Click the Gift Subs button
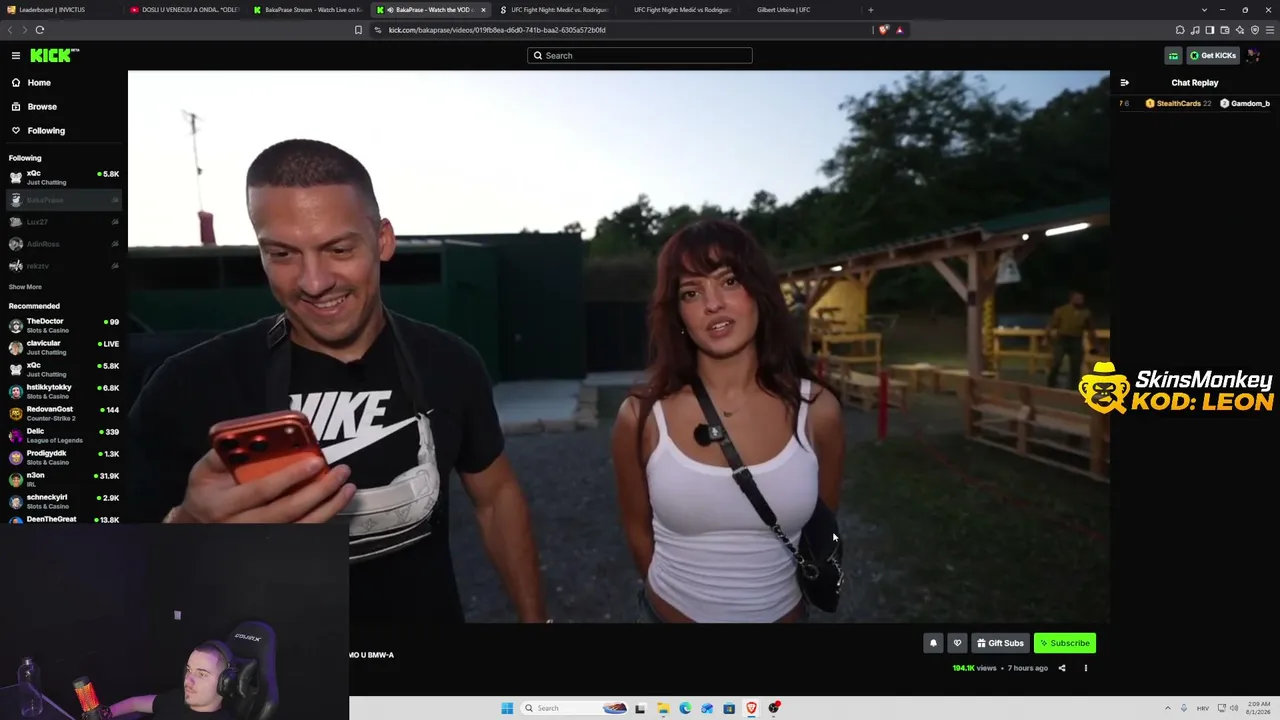 [x=1000, y=643]
